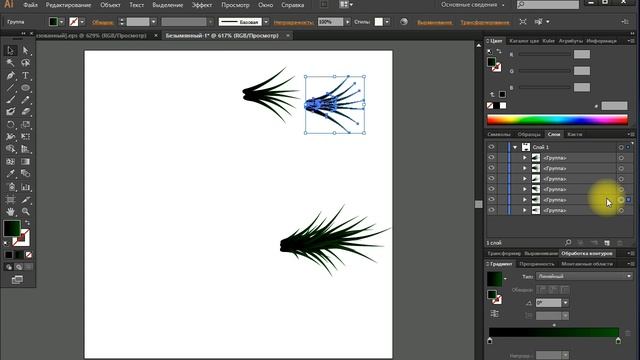Set paint to None in toolbox
The image size is (640, 360).
pos(29,255)
